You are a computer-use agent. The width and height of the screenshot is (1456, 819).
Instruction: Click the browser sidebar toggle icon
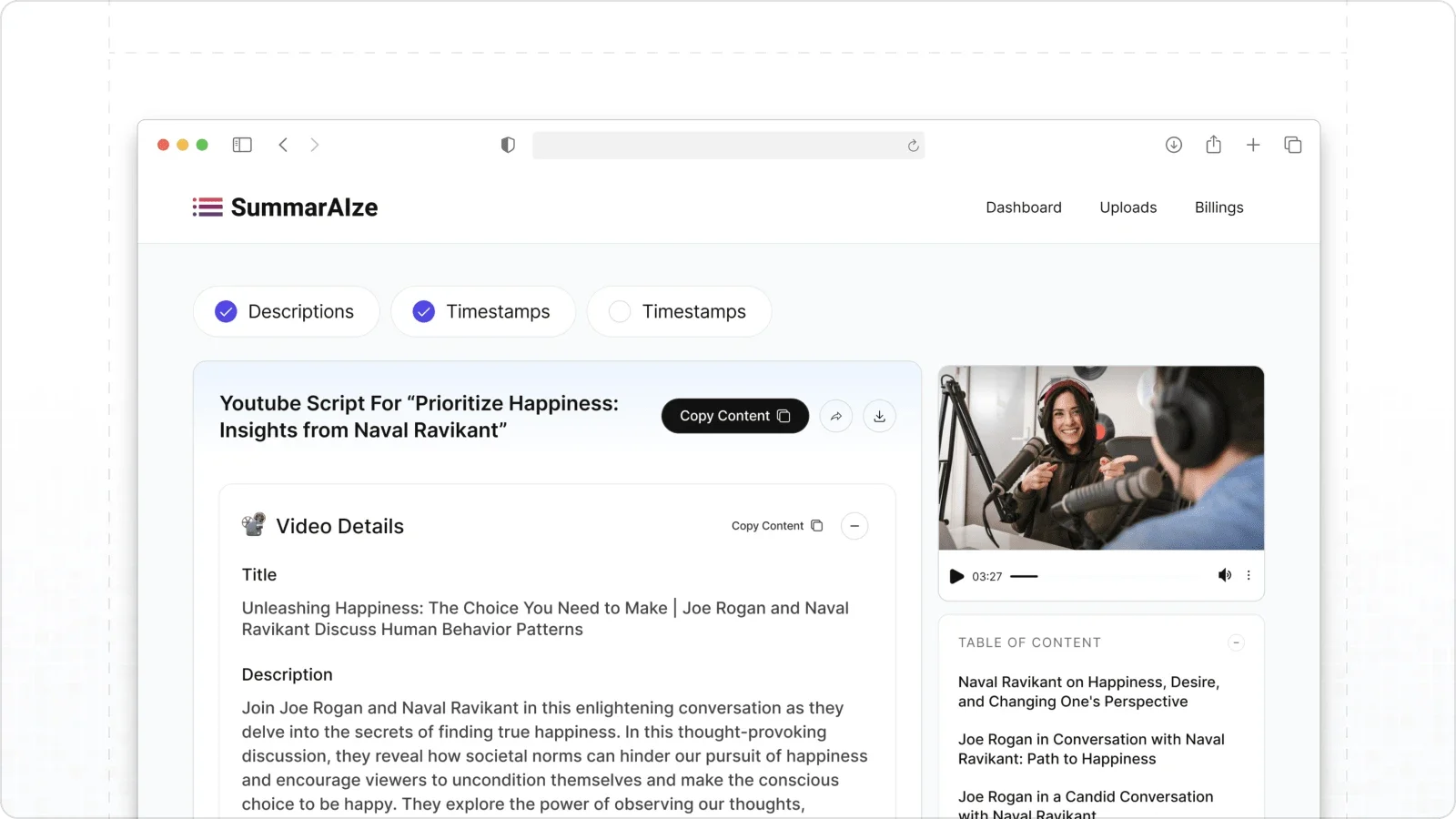(242, 145)
